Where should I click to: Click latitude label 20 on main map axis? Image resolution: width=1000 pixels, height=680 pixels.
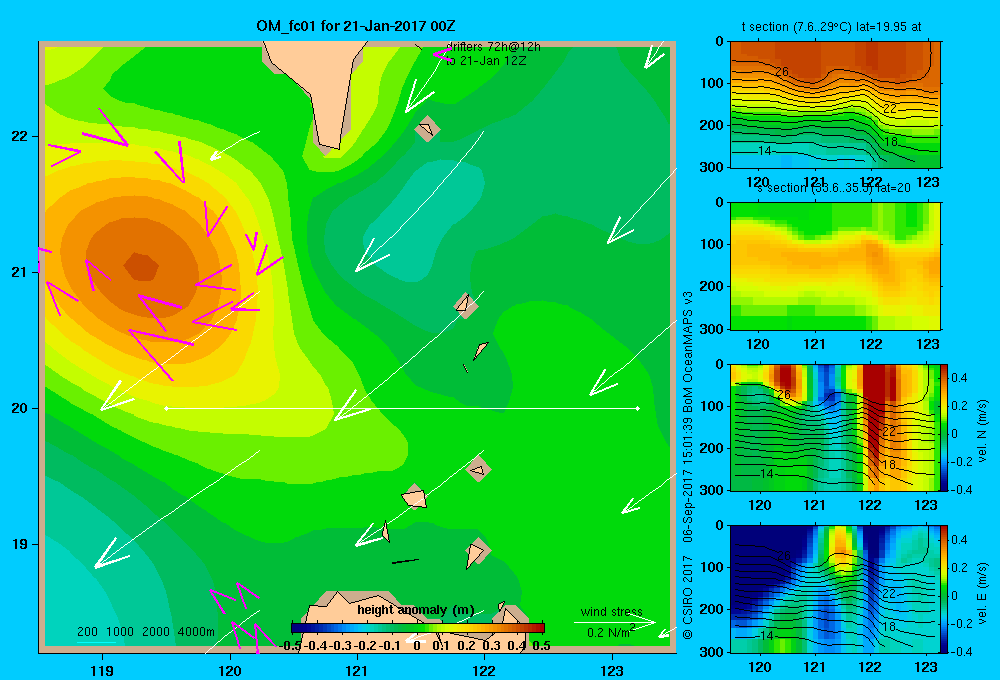pos(19,408)
